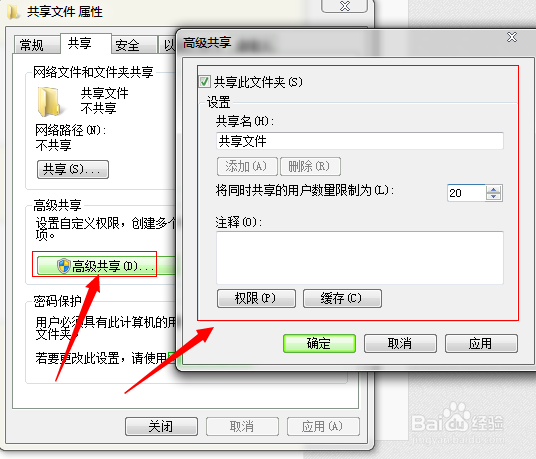Click 取消 in the 高级共享 dialog

400,343
